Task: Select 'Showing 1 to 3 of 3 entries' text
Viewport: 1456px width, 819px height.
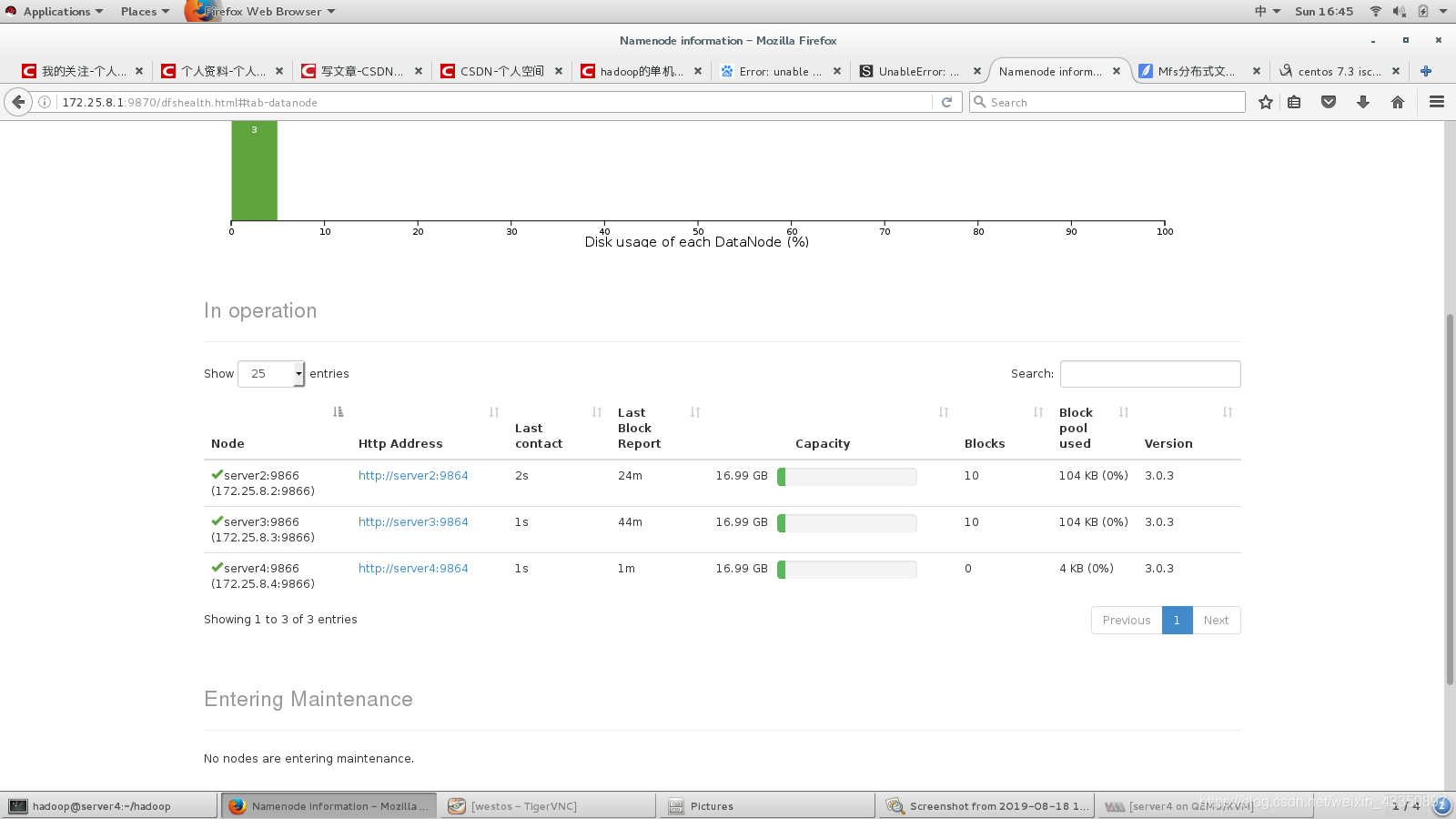Action: [280, 620]
